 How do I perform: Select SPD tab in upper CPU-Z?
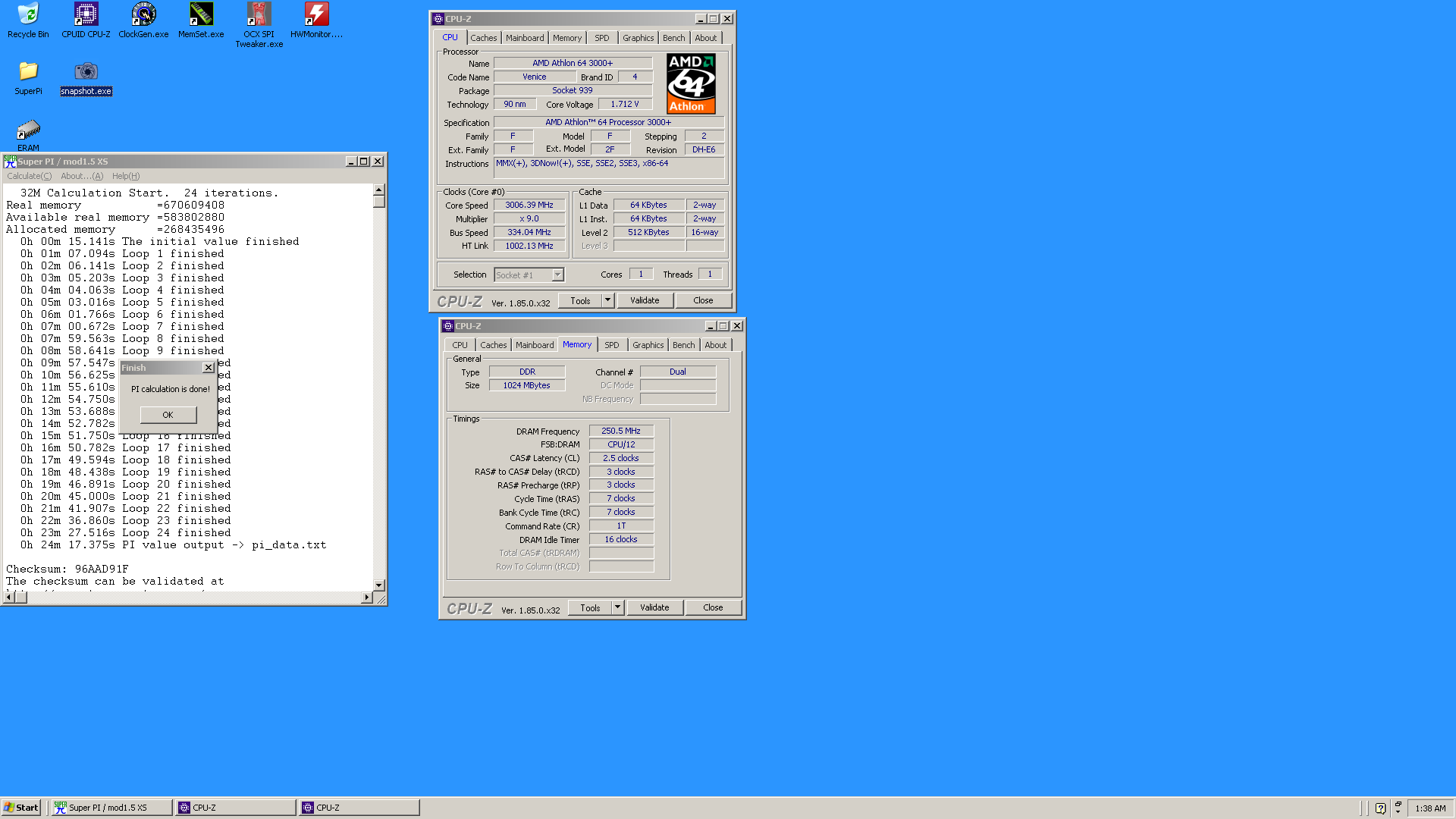tap(602, 38)
